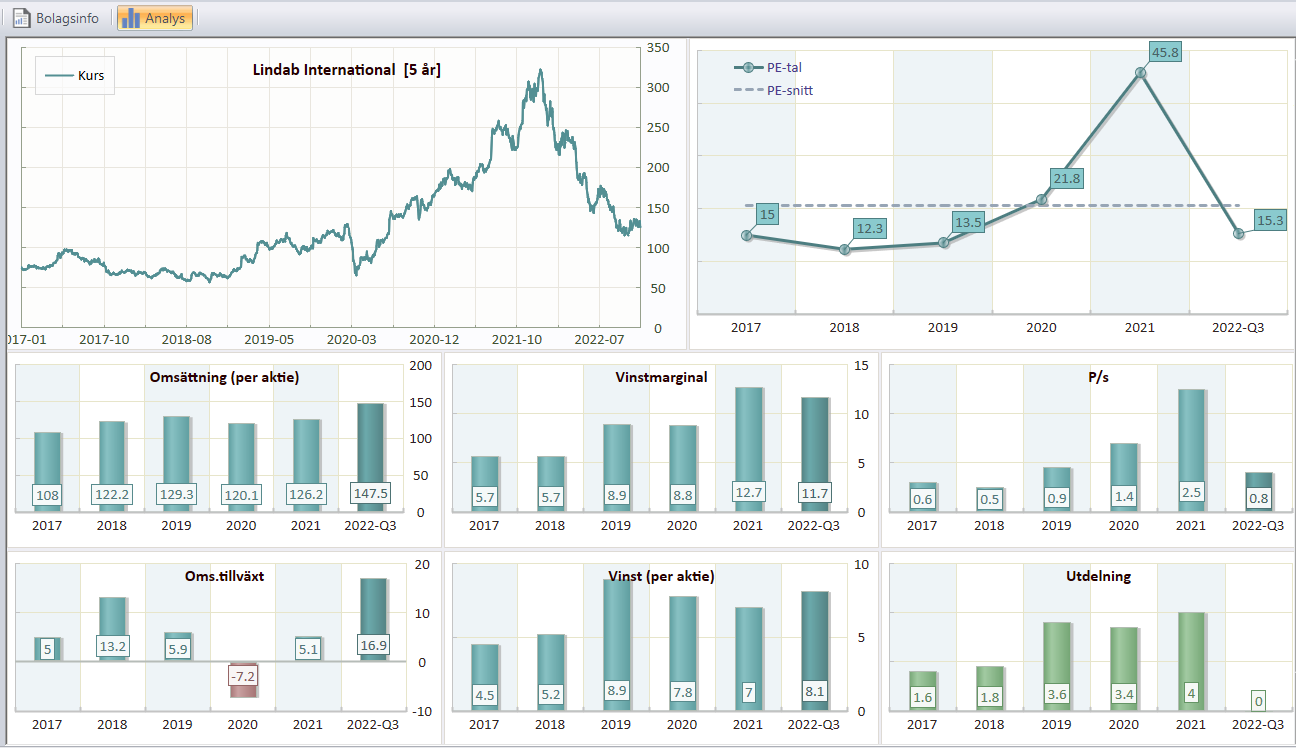Switch to the Analys tab

154,18
